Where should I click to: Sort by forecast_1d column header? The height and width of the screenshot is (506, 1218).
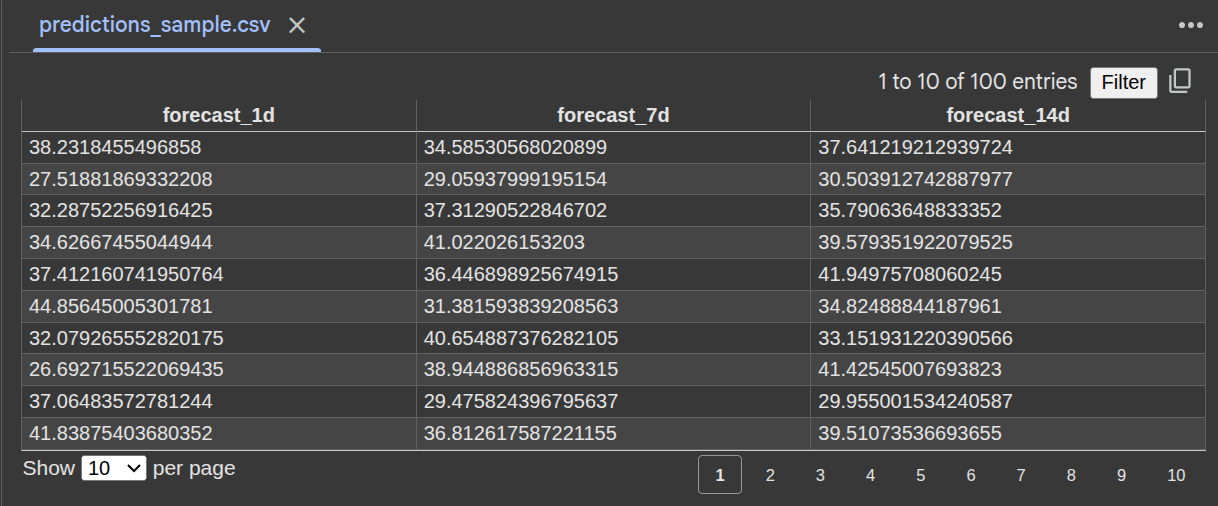pos(218,115)
